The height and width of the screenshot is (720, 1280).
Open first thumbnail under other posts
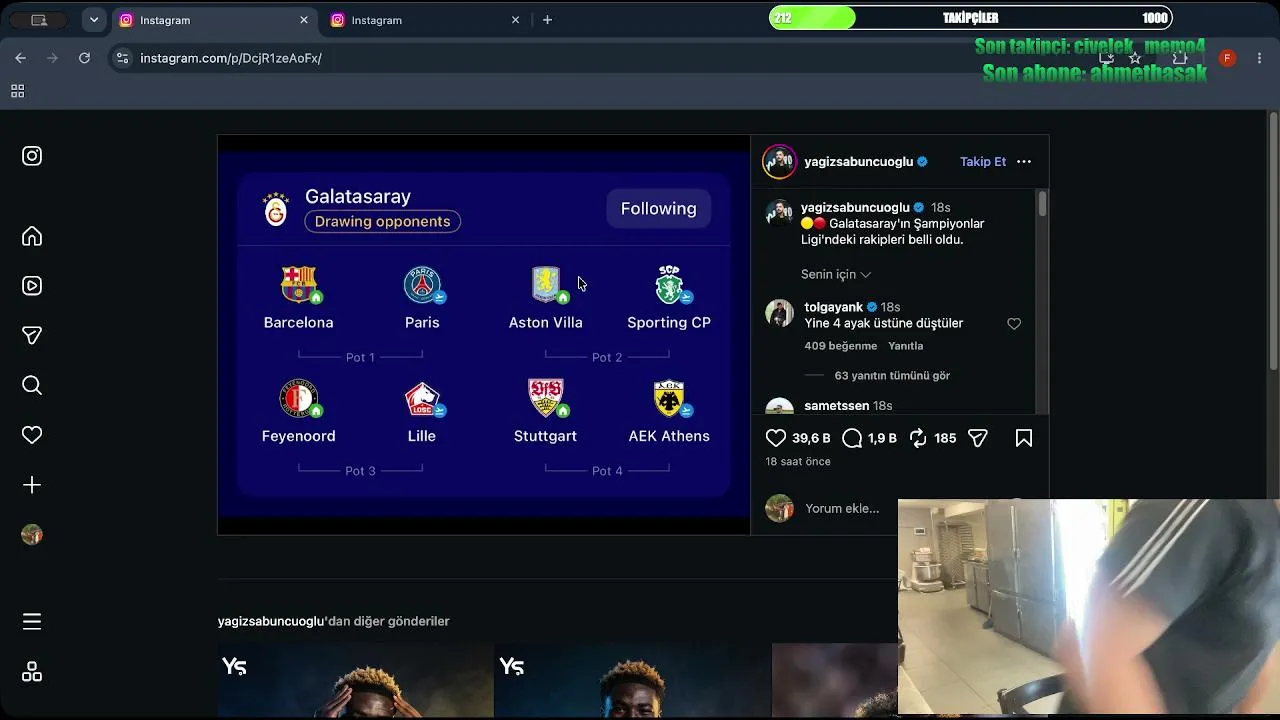click(355, 681)
